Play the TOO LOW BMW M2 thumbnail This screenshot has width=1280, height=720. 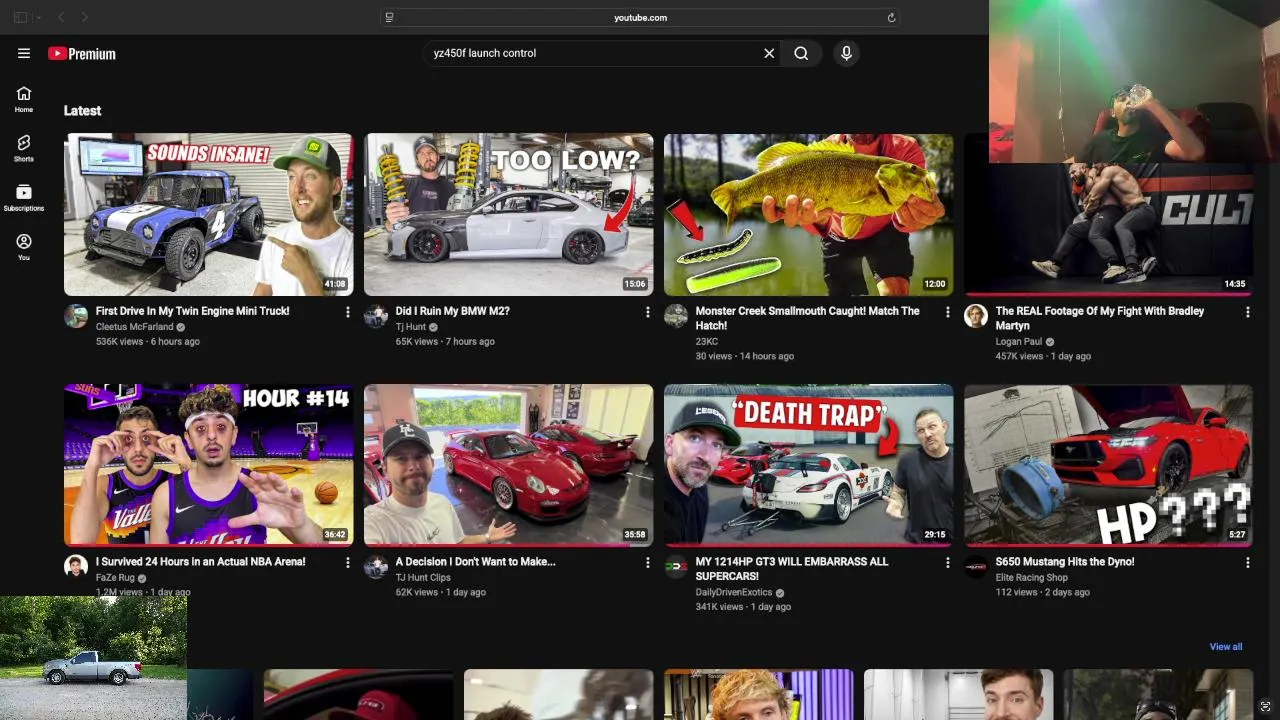pyautogui.click(x=508, y=215)
